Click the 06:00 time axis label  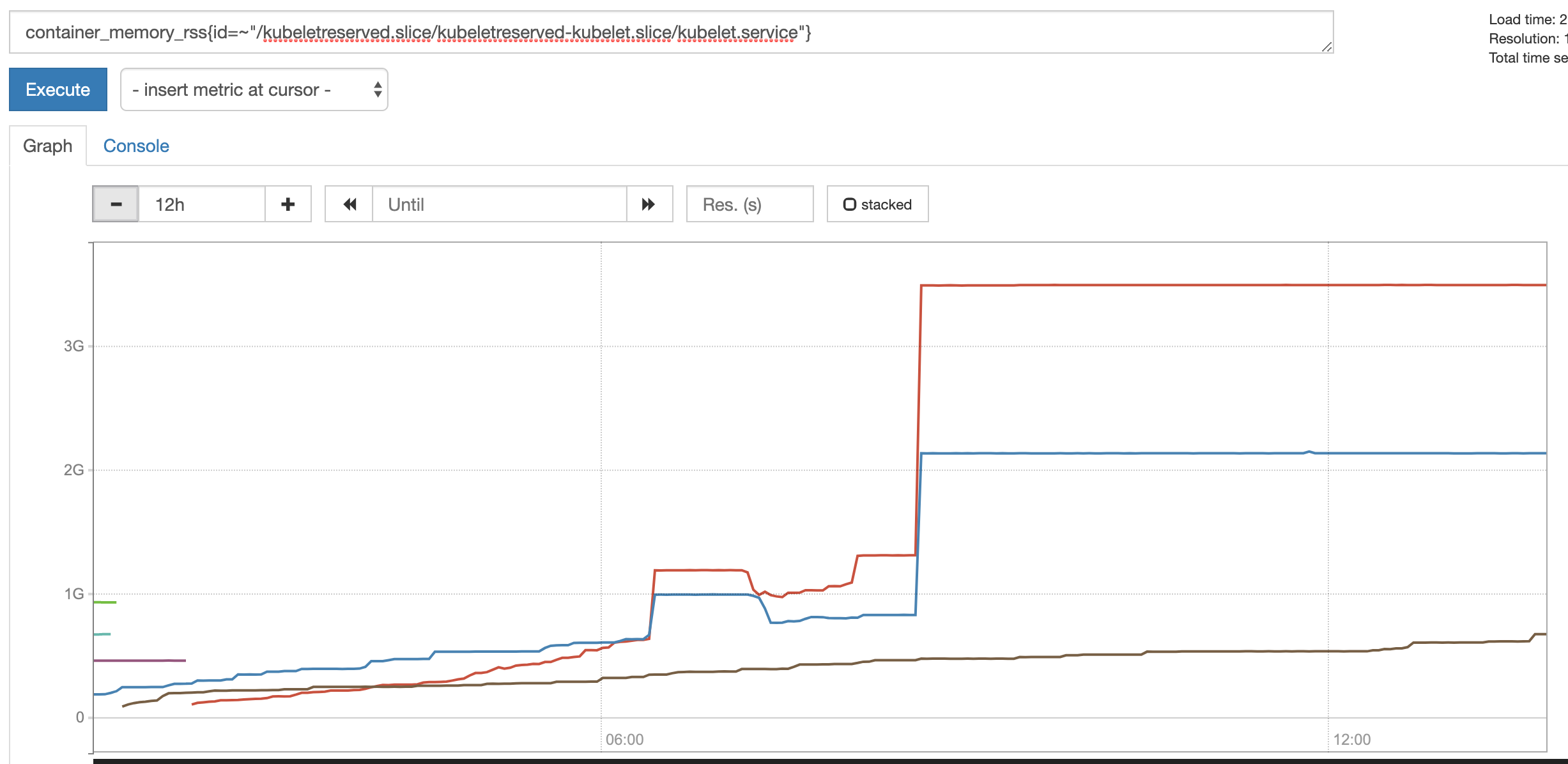pyautogui.click(x=624, y=739)
